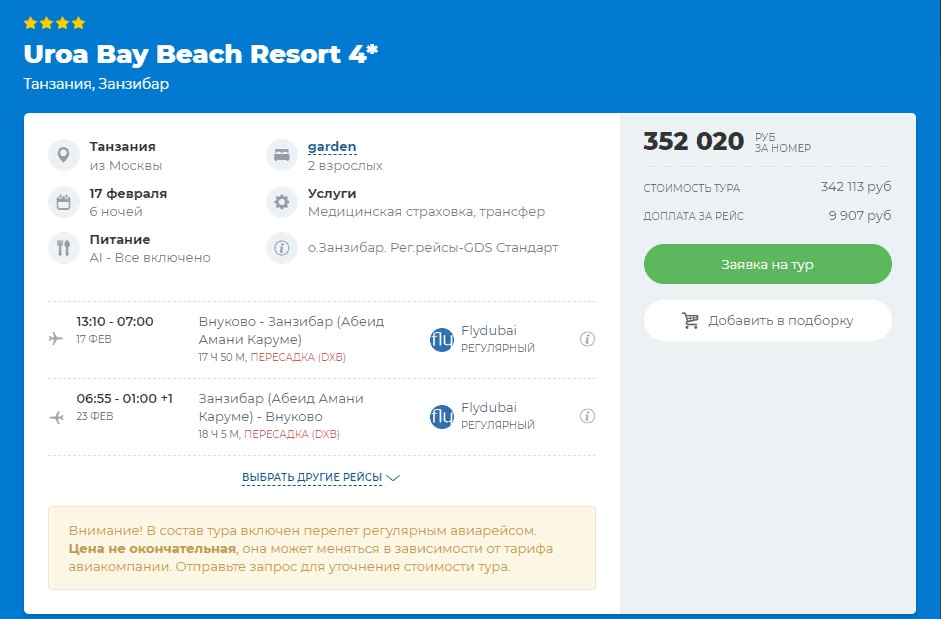Image resolution: width=941 pixels, height=619 pixels.
Task: Click the bed icon beside garden room
Action: [282, 155]
